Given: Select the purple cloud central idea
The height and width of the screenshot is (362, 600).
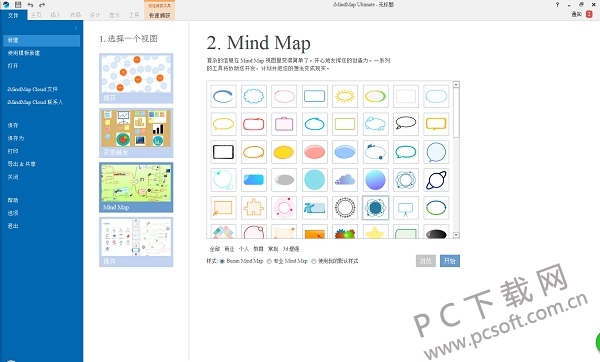Looking at the screenshot, I should 345,180.
